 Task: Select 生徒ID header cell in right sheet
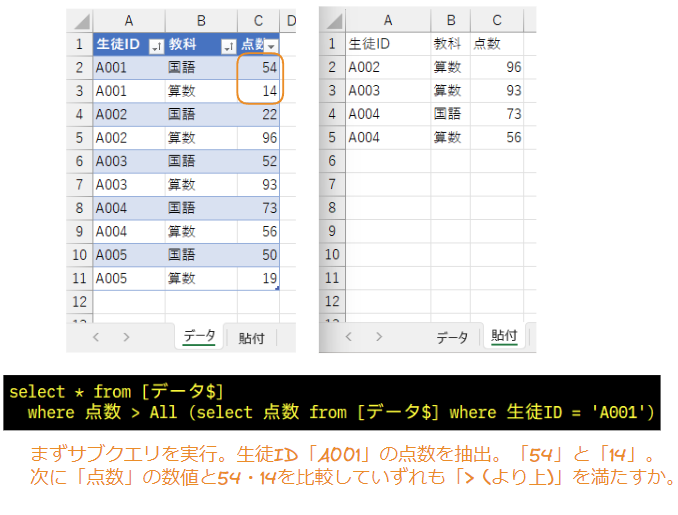point(388,44)
